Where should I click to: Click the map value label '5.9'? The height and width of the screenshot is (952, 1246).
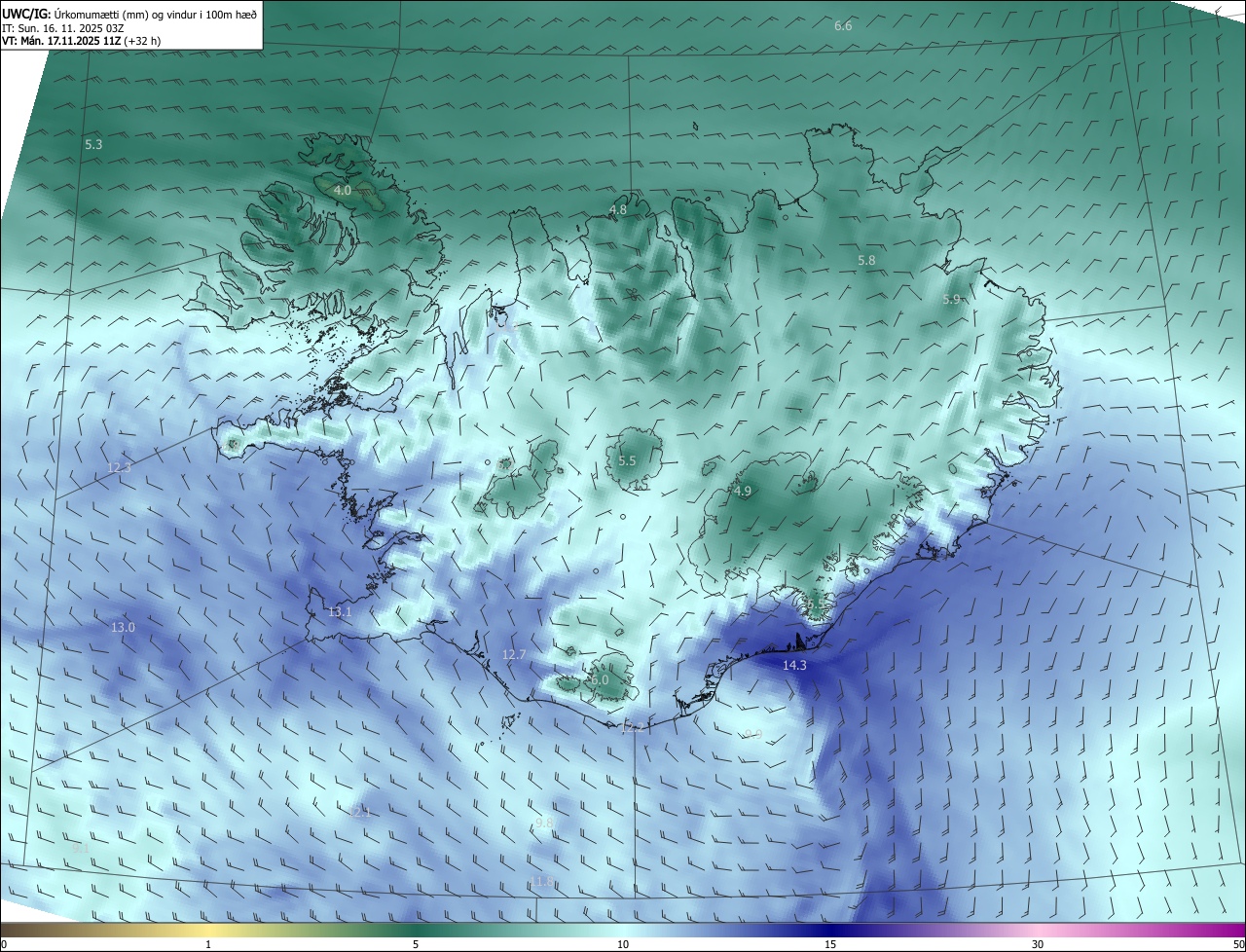coord(952,300)
